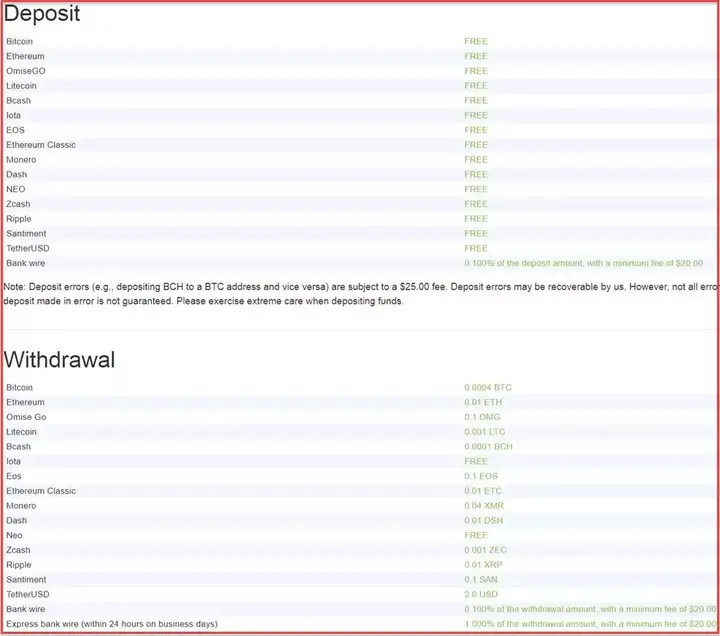Select "EOS" label in the Deposit table
The height and width of the screenshot is (636, 720).
(15, 130)
